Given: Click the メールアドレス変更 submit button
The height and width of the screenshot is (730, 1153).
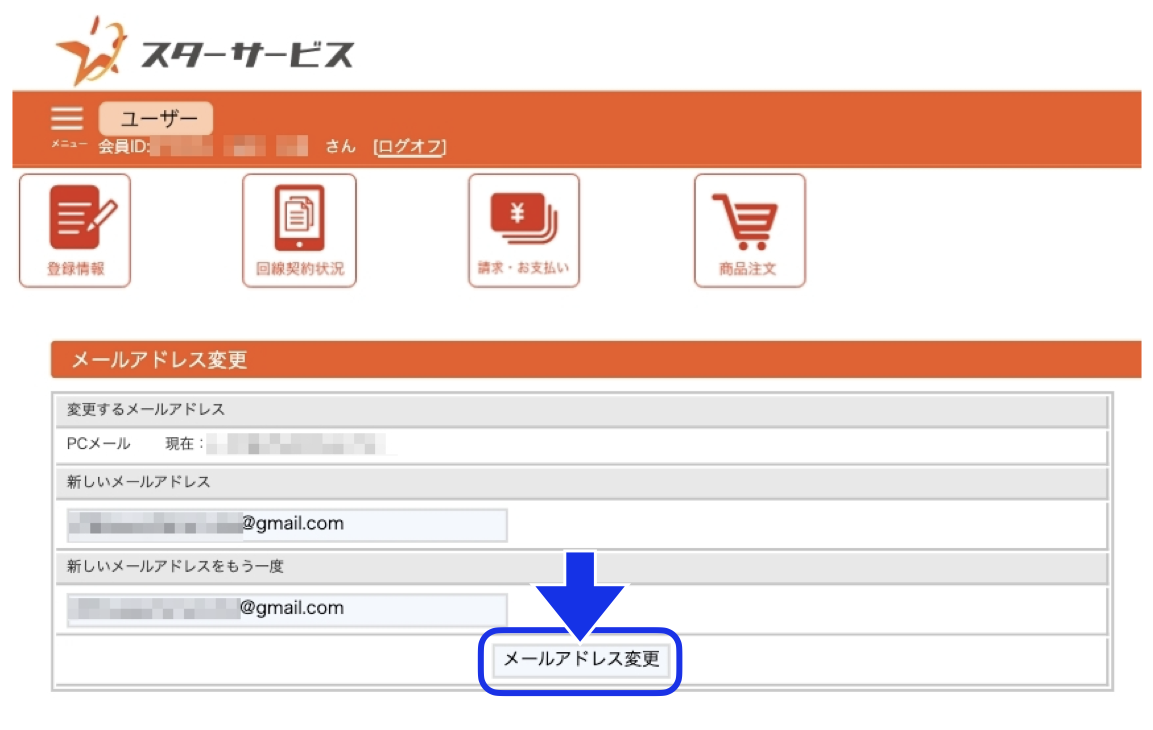Looking at the screenshot, I should (580, 659).
